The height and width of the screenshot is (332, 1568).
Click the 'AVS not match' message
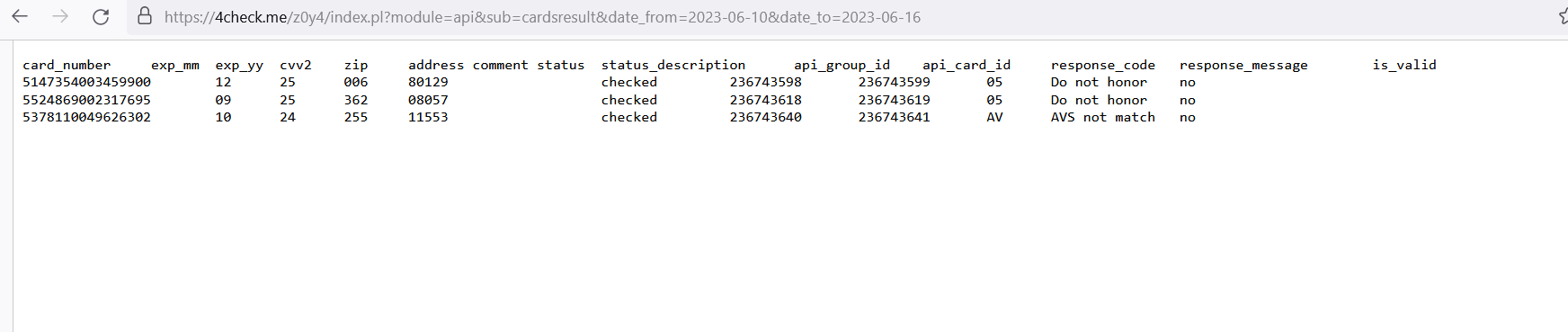(1103, 117)
